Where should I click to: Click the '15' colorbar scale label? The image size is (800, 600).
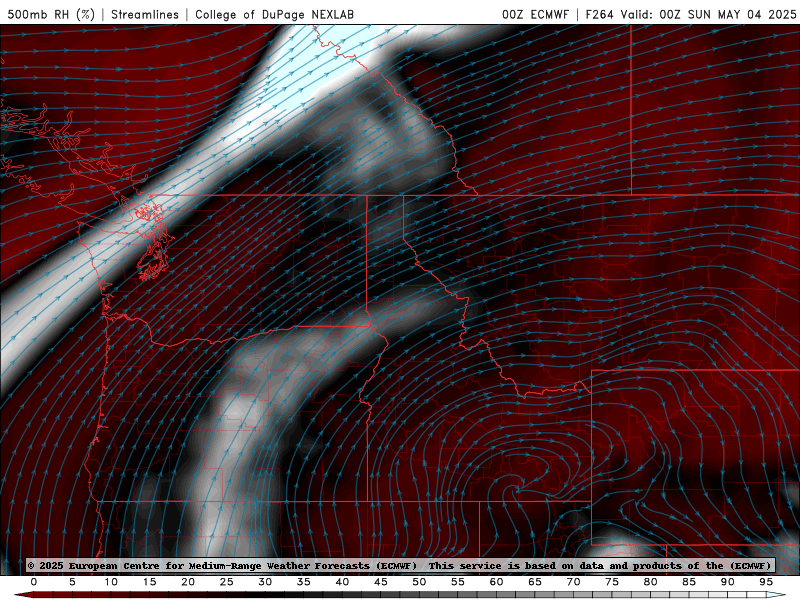click(x=149, y=582)
